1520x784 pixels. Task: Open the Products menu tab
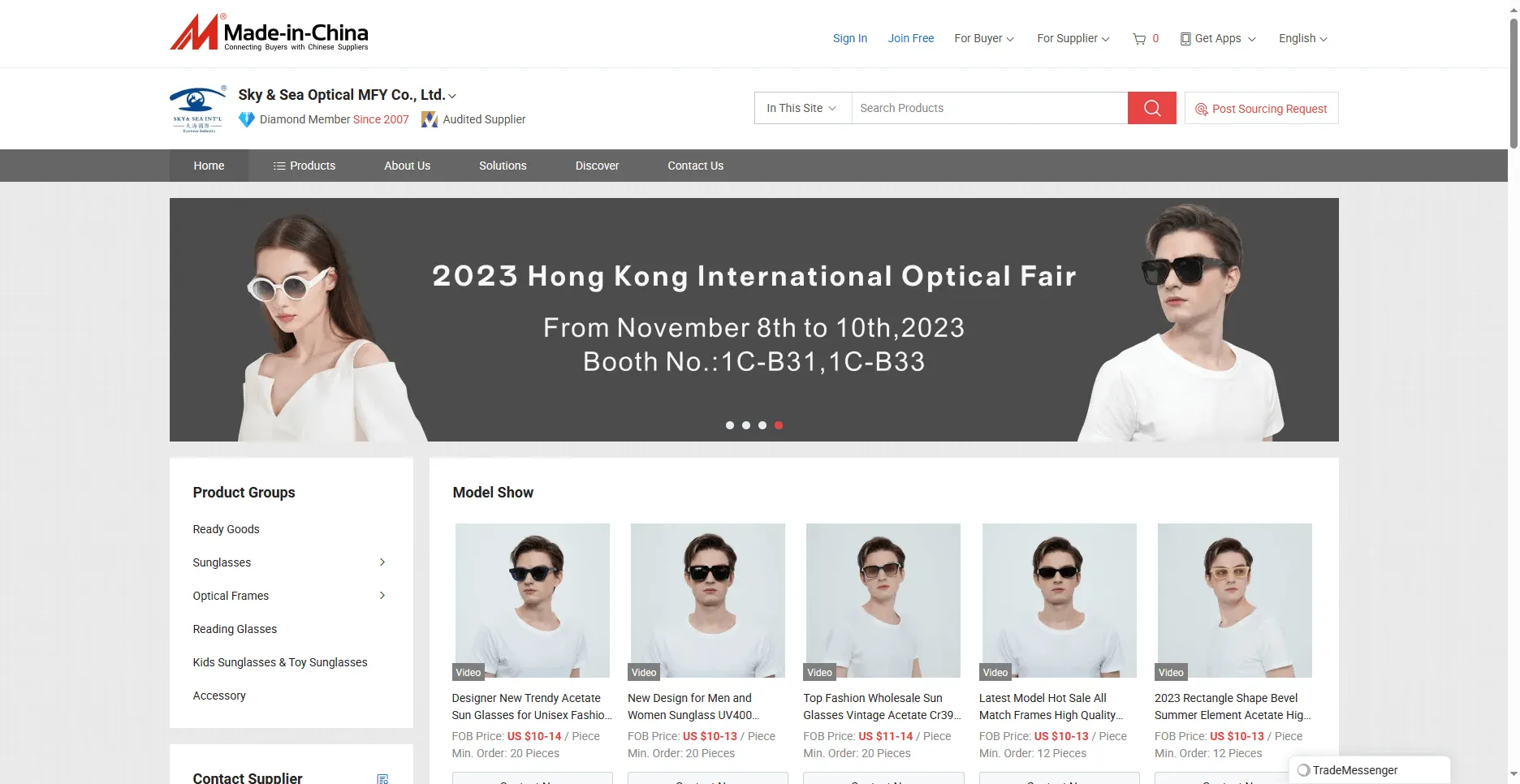304,166
